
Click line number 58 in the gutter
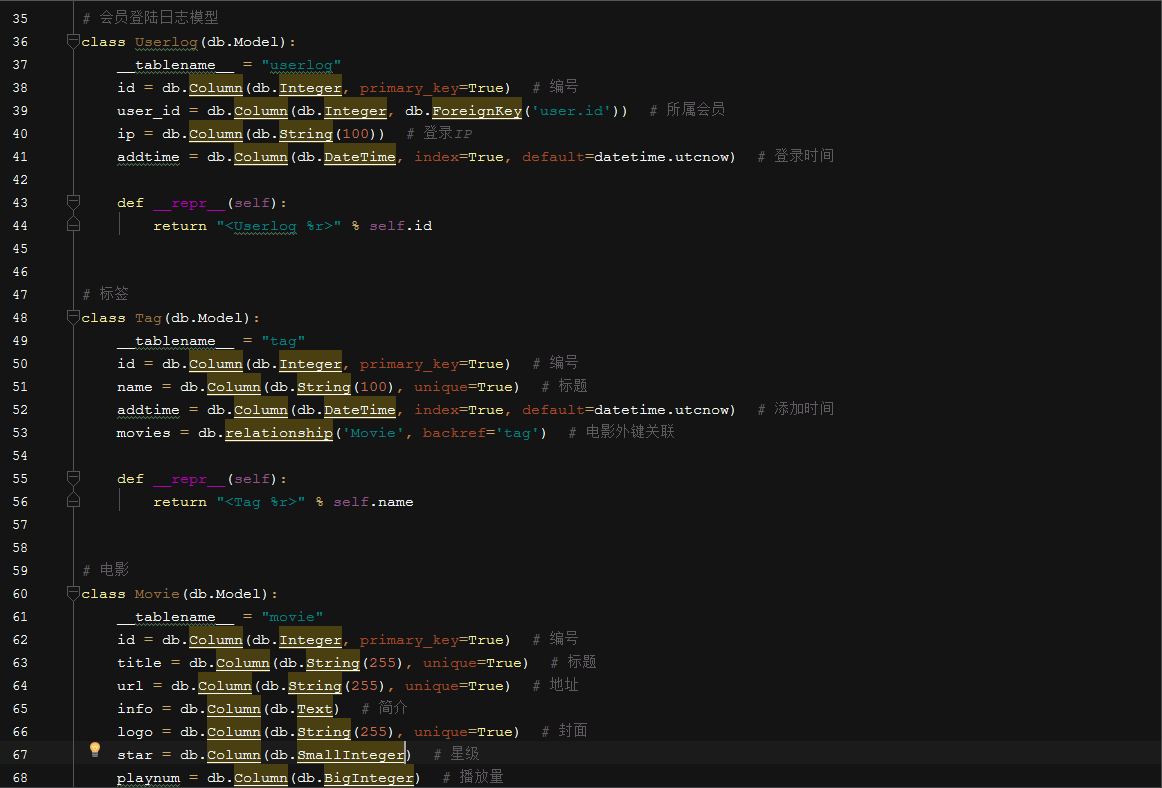tap(20, 547)
